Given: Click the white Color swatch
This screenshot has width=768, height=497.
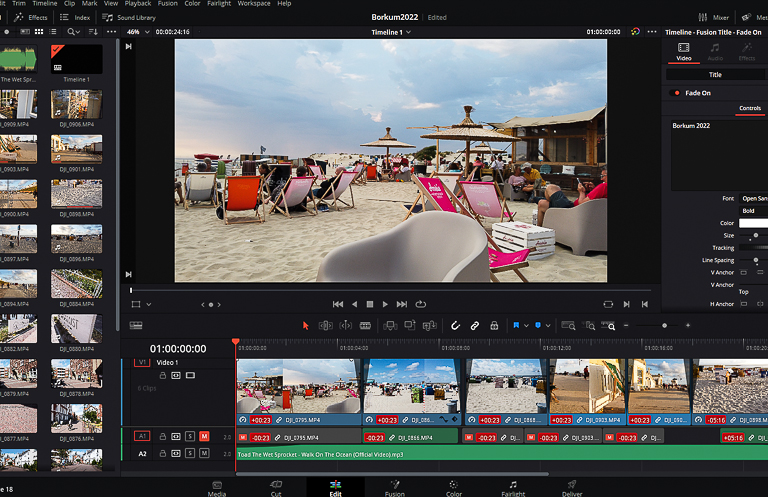Looking at the screenshot, I should pyautogui.click(x=753, y=223).
